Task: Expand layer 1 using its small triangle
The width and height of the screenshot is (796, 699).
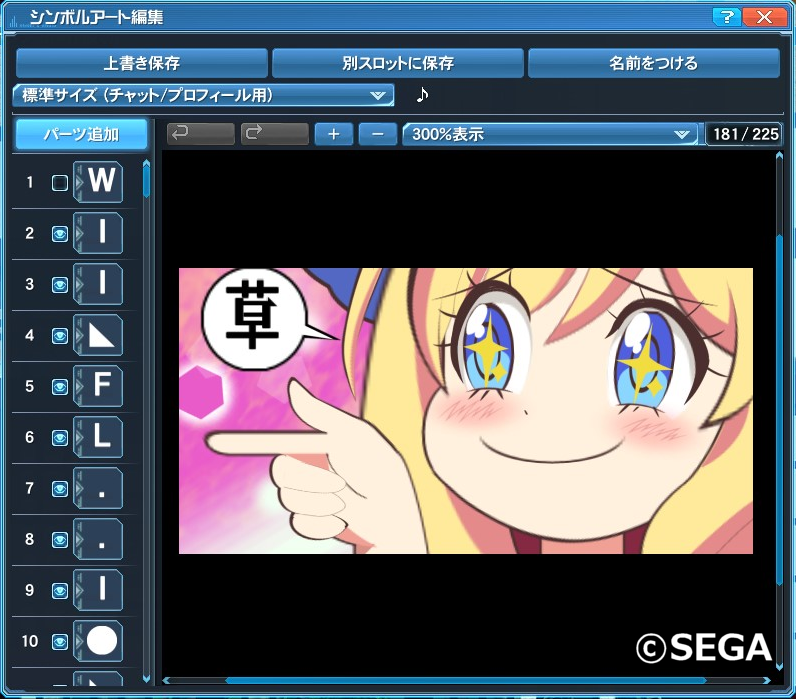Action: [x=79, y=182]
